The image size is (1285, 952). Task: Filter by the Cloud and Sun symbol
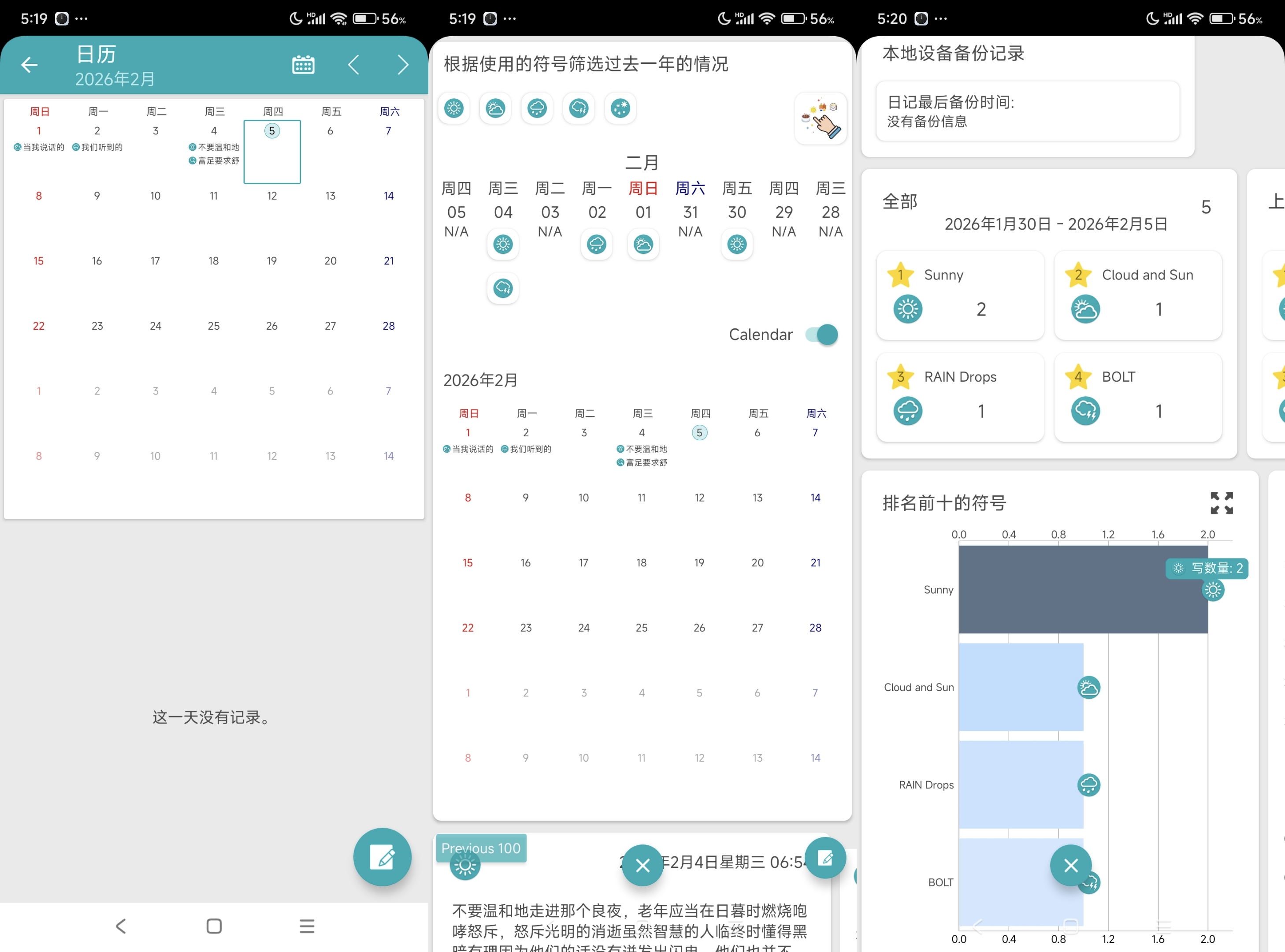[x=496, y=108]
